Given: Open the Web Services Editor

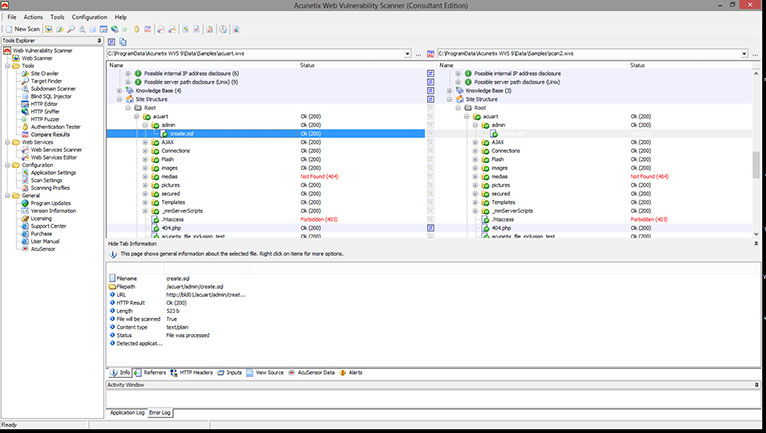Looking at the screenshot, I should click(x=53, y=157).
